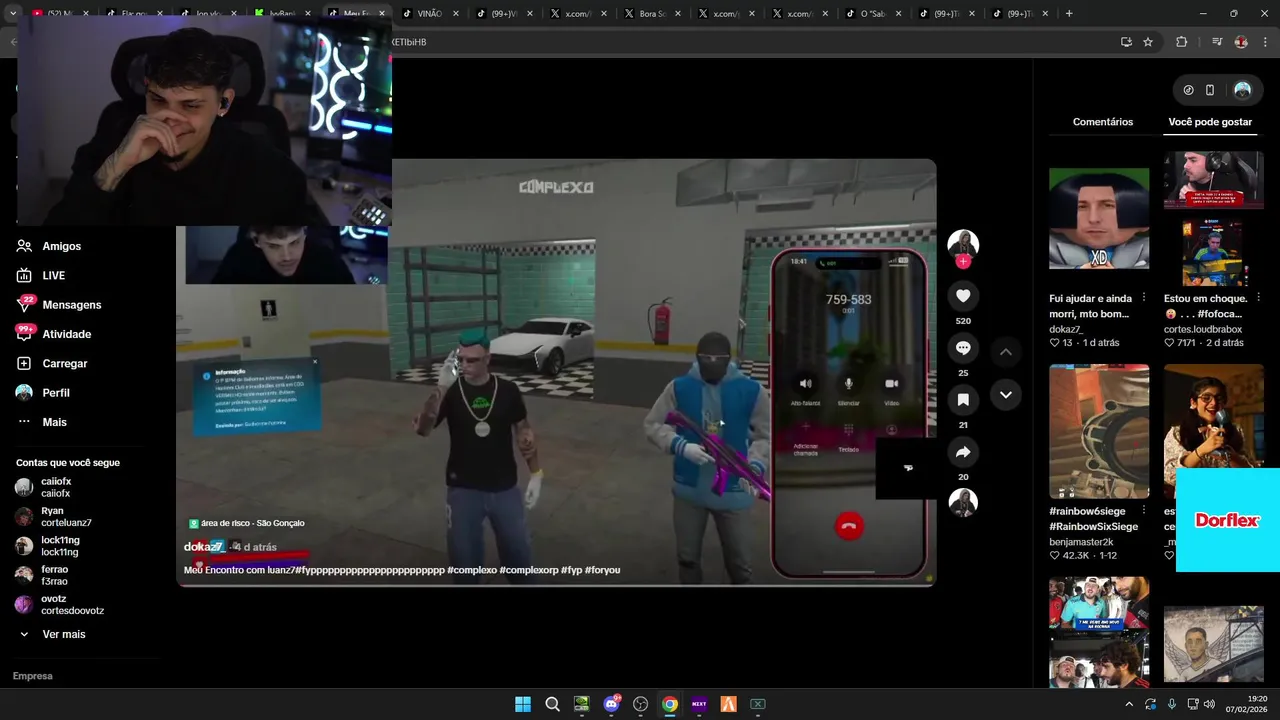Open the Dorflex advertisement overlay
Viewport: 1280px width, 720px height.
pos(1228,520)
